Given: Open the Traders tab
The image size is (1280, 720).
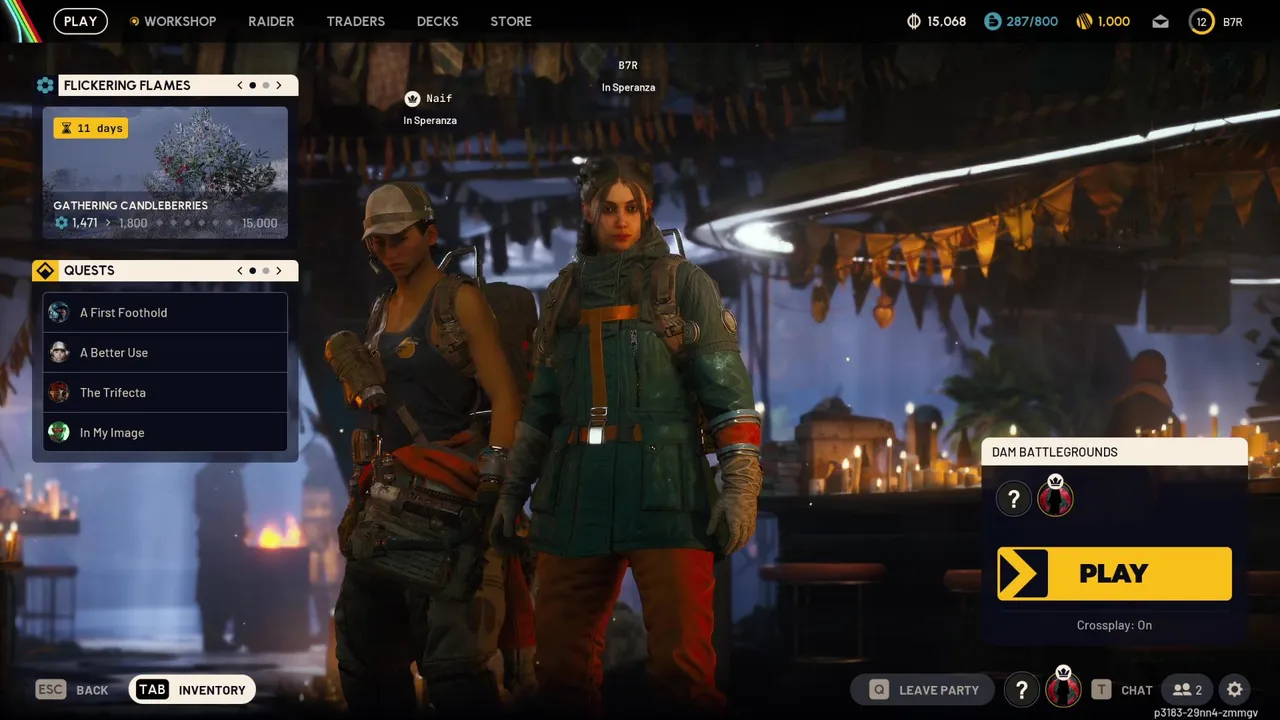Looking at the screenshot, I should click(355, 21).
